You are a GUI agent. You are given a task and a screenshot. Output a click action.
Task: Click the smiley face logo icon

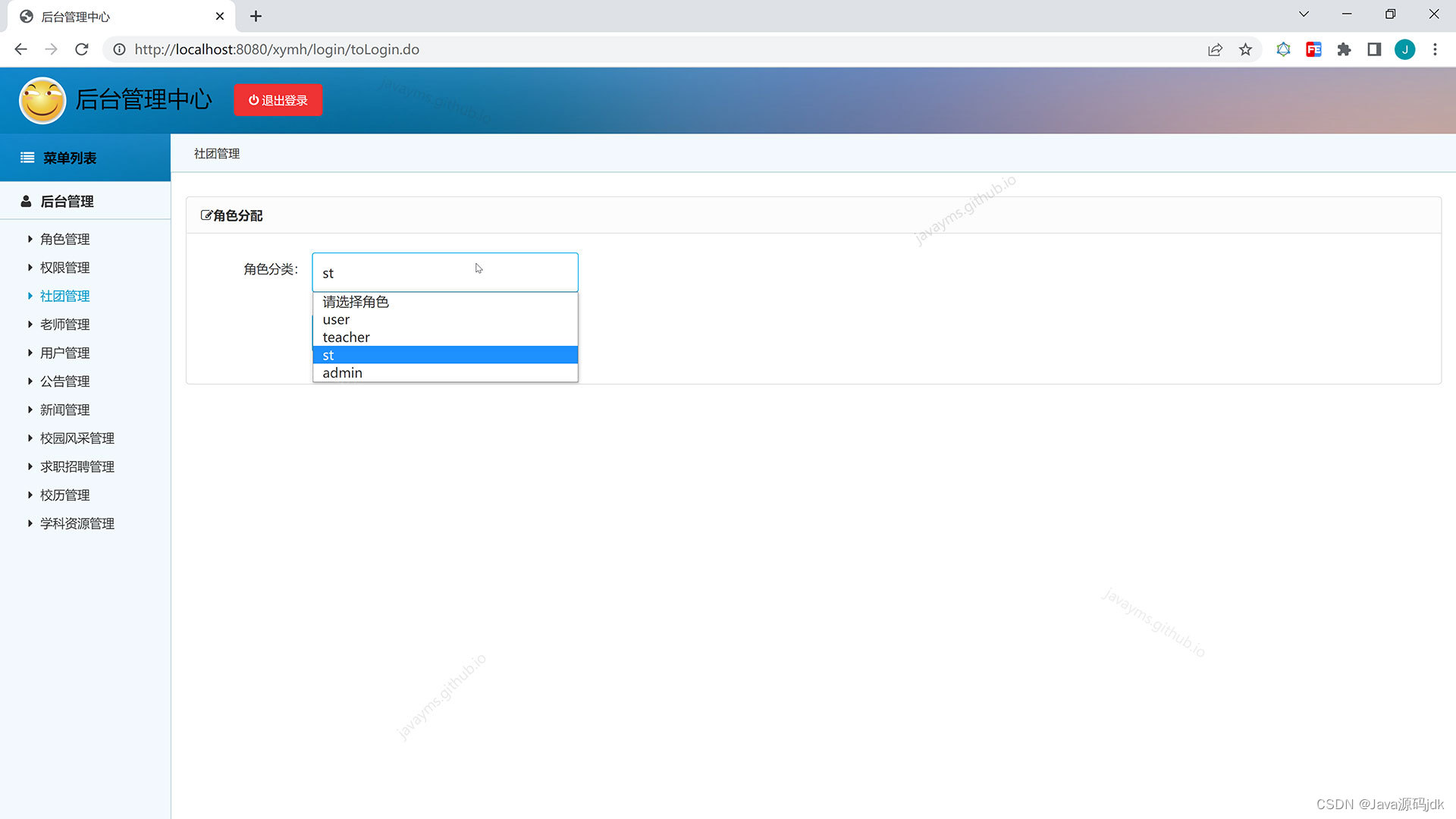(42, 100)
